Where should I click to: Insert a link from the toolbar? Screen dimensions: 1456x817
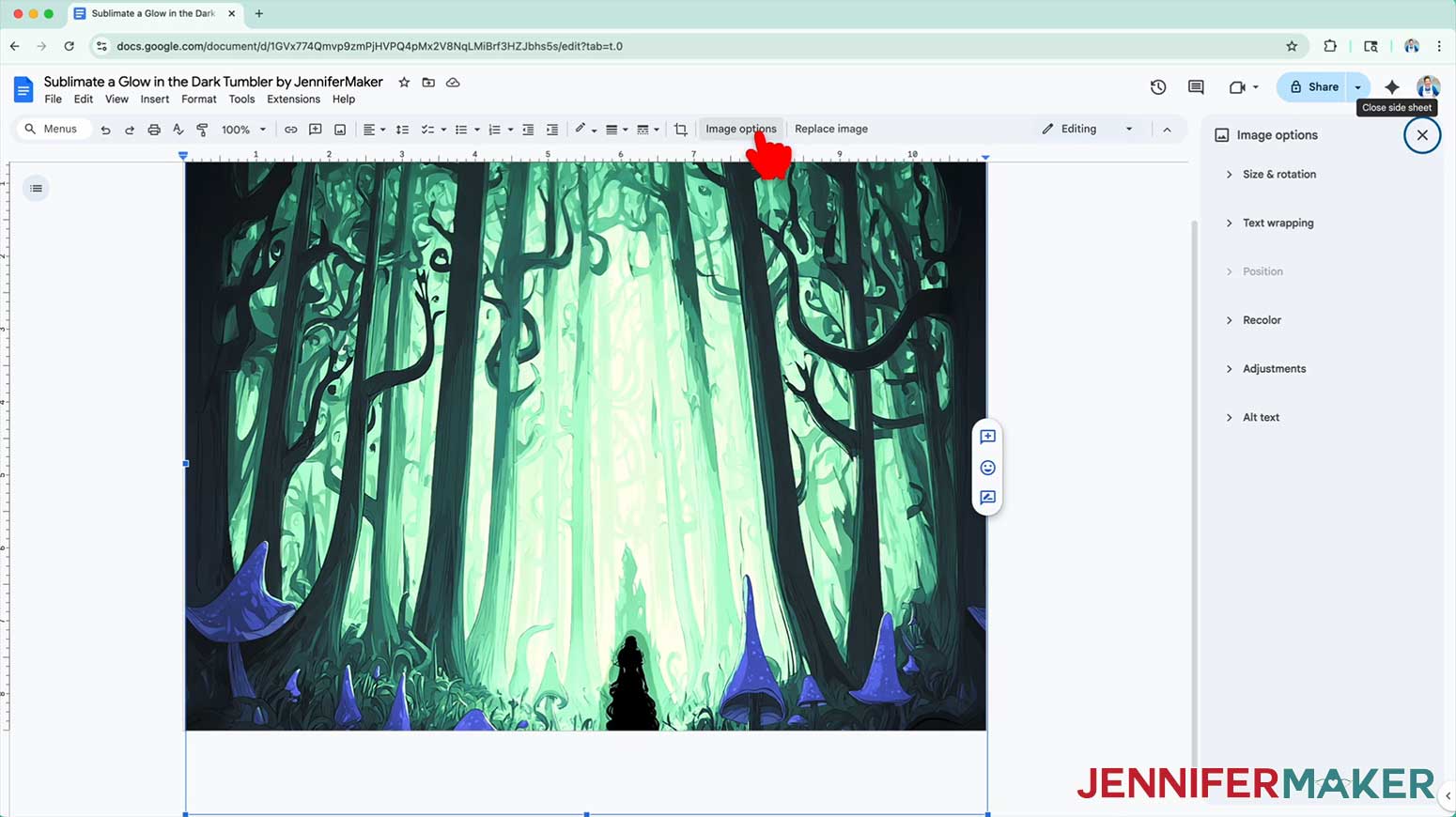[x=291, y=130]
